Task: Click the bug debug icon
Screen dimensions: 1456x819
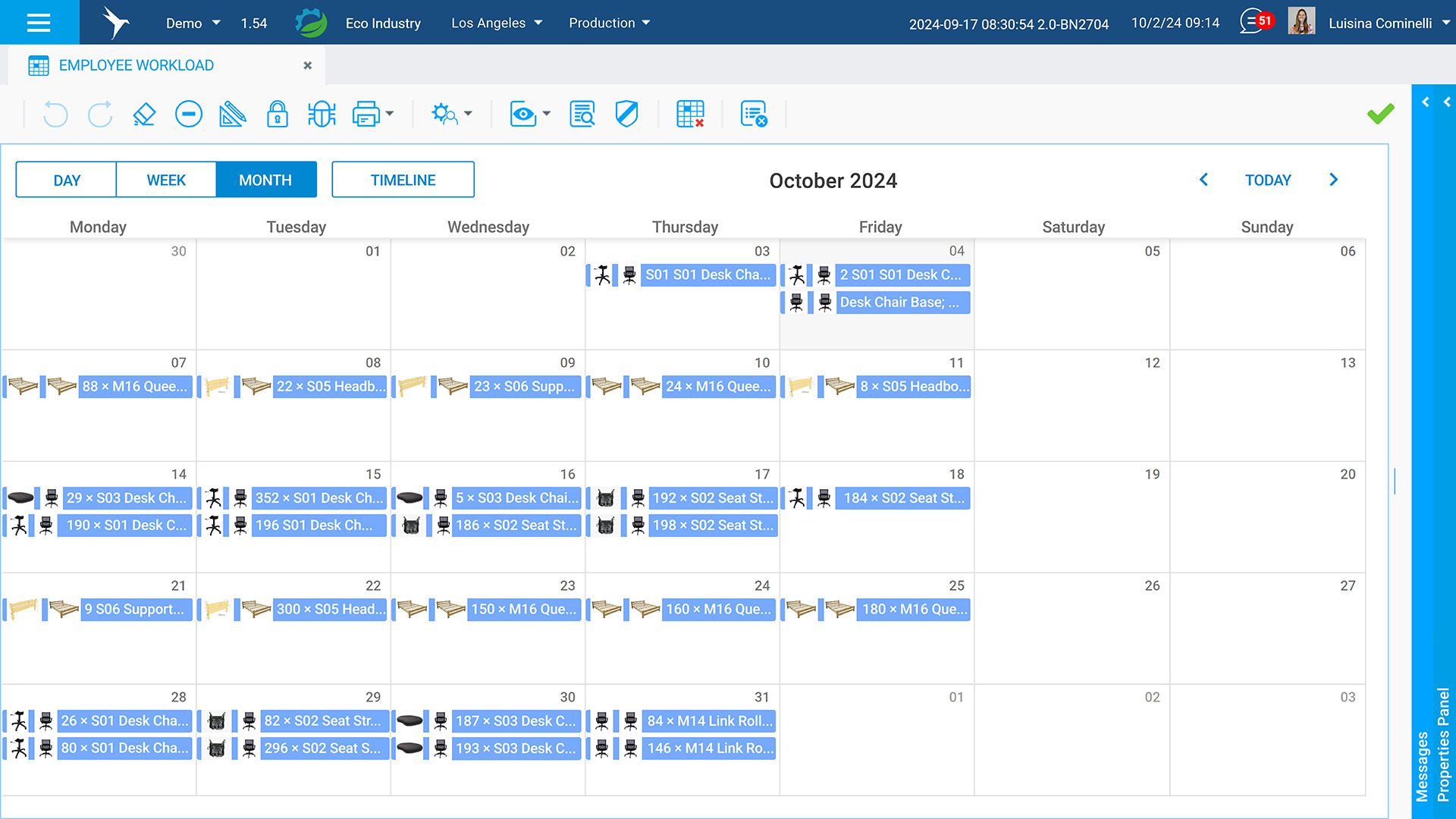Action: tap(322, 115)
